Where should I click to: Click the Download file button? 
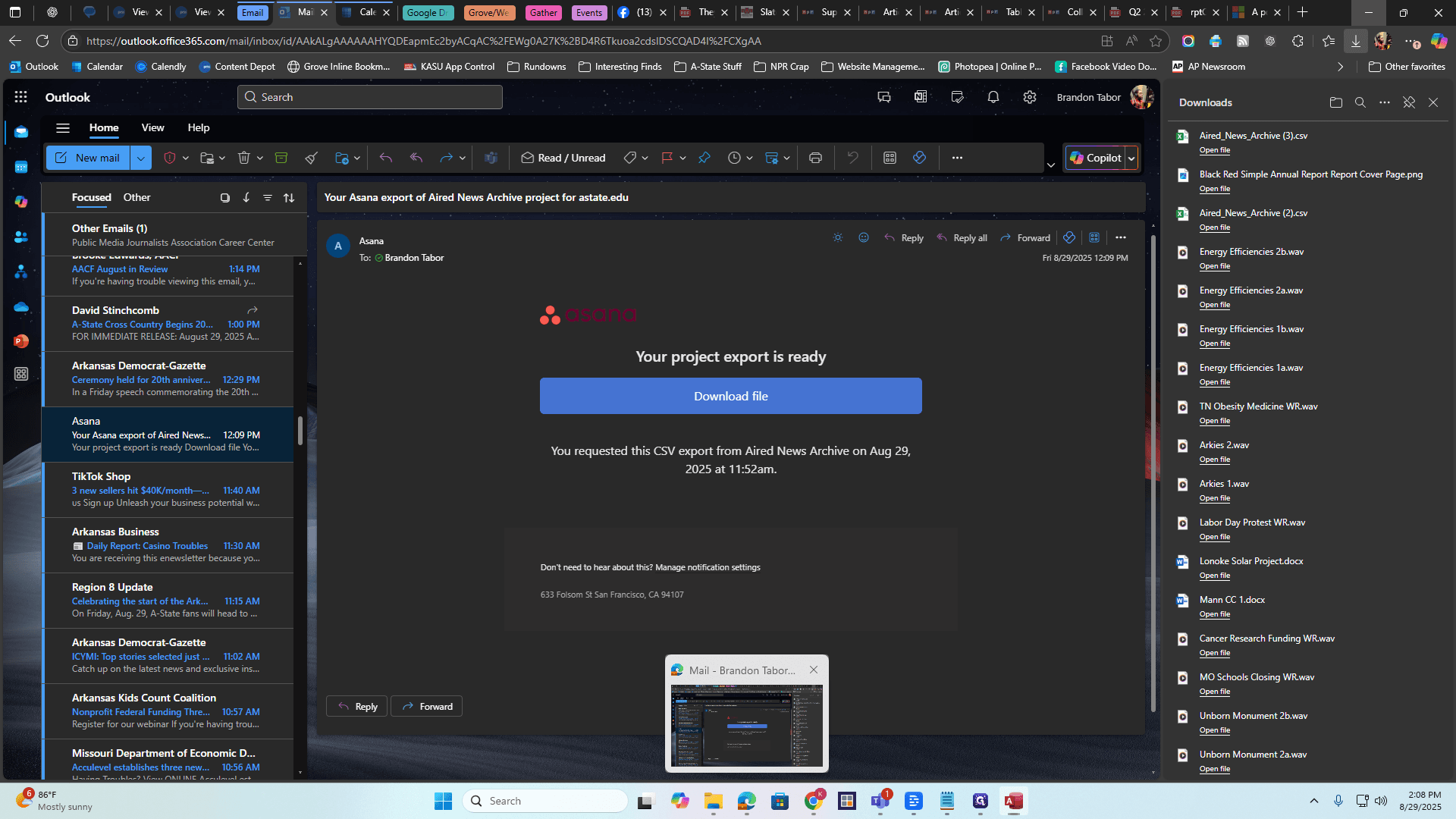(x=731, y=396)
